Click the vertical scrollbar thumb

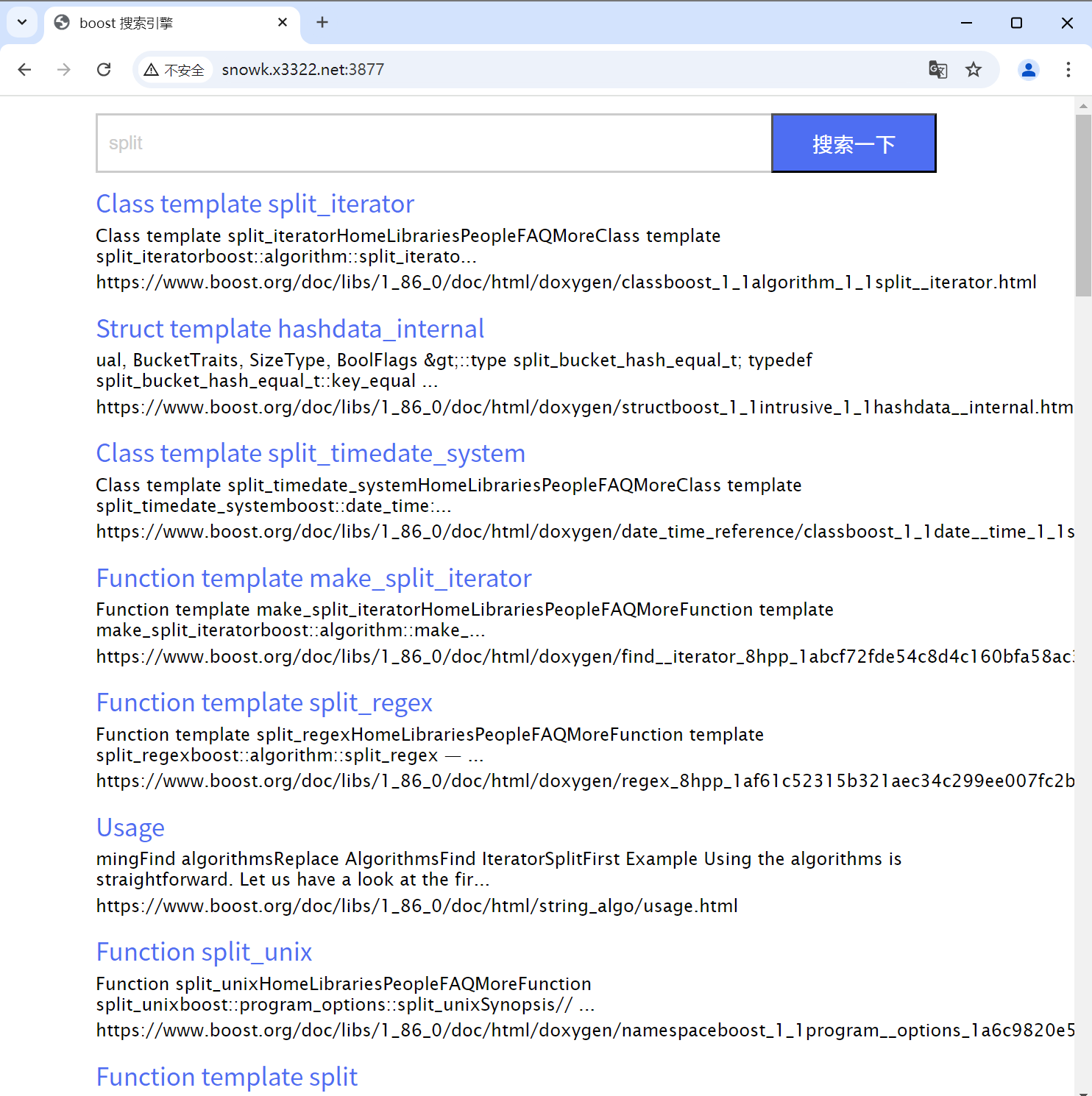1083,205
